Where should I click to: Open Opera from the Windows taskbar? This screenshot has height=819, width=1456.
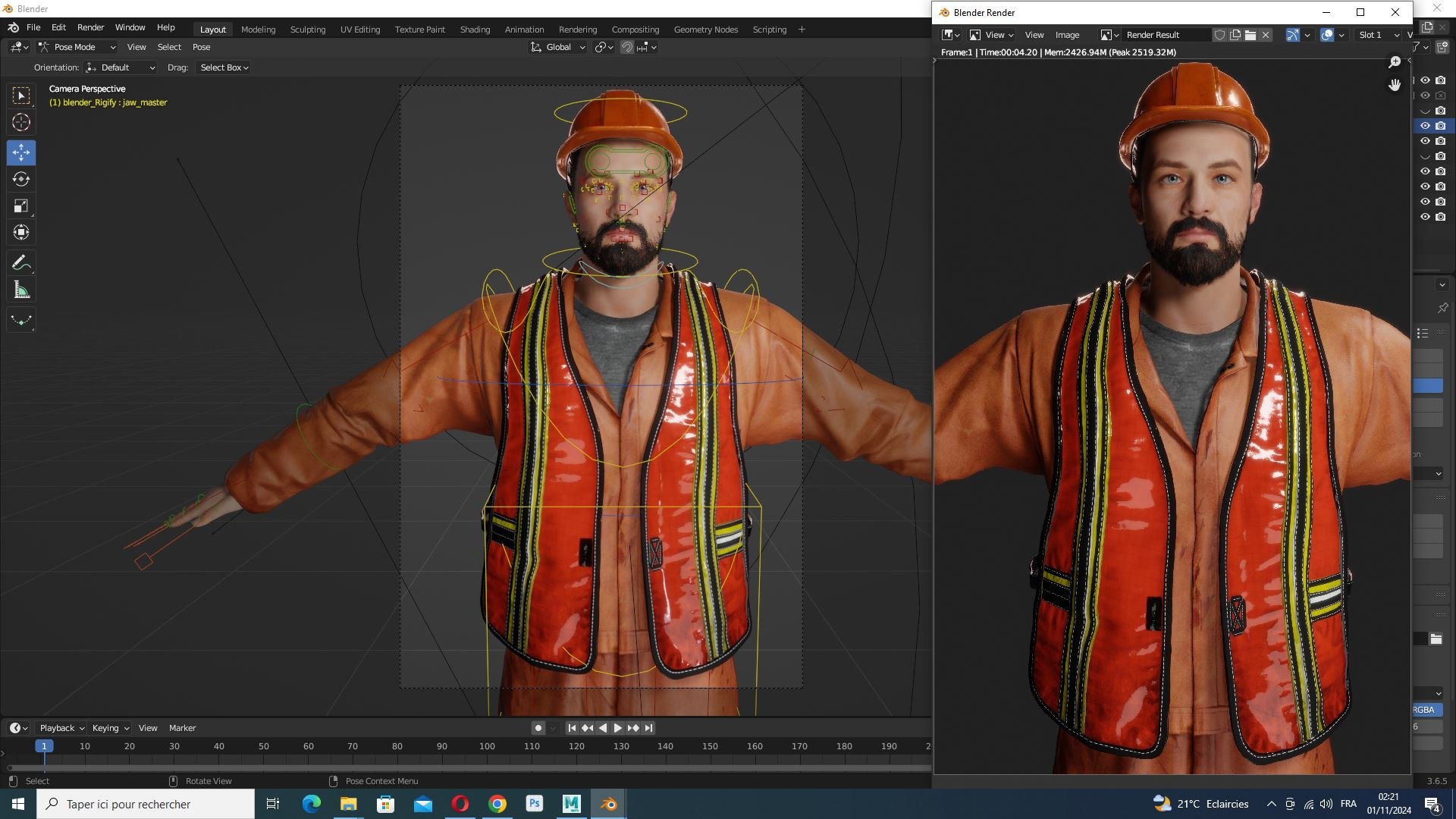coord(460,804)
